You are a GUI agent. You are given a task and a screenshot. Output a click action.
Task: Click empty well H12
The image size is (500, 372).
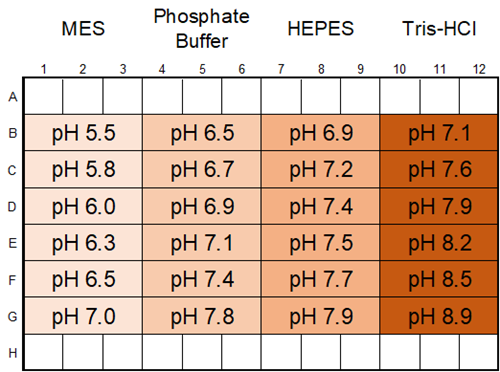point(479,352)
